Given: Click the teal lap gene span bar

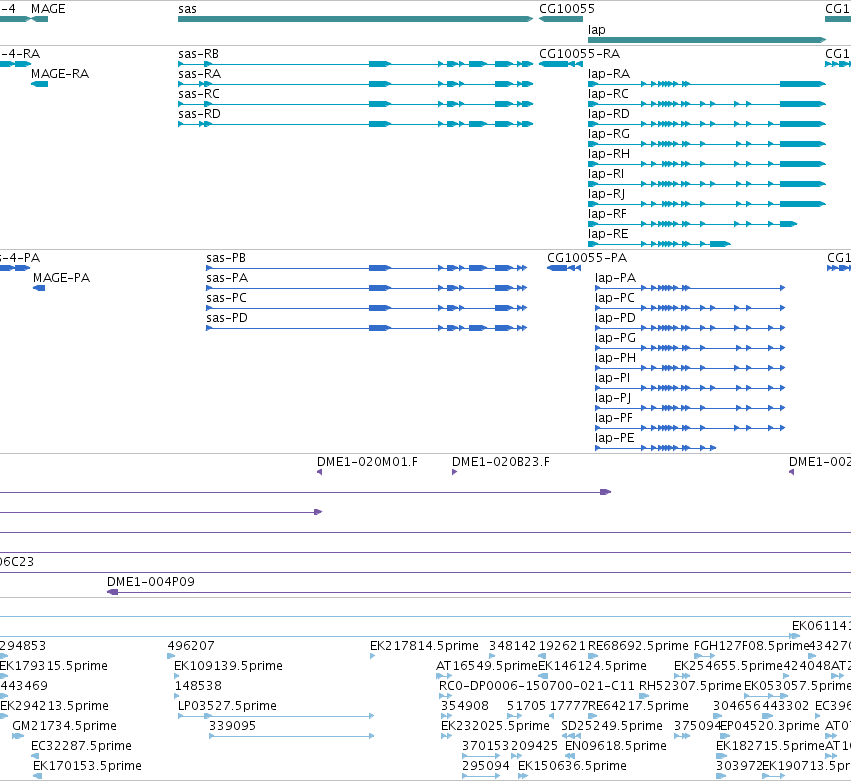Looking at the screenshot, I should pos(707,40).
